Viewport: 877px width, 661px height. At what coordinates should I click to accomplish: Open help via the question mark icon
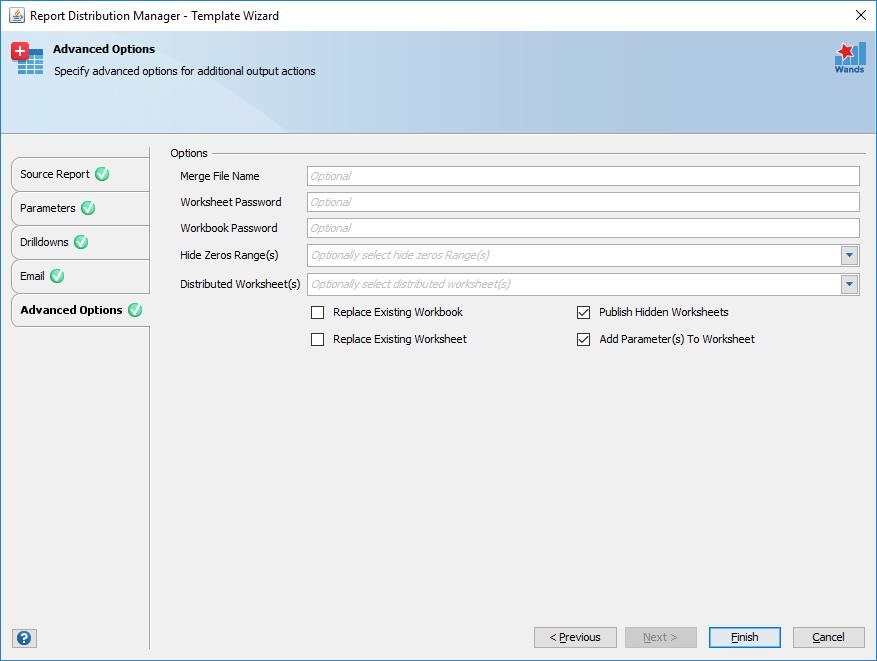tap(23, 637)
